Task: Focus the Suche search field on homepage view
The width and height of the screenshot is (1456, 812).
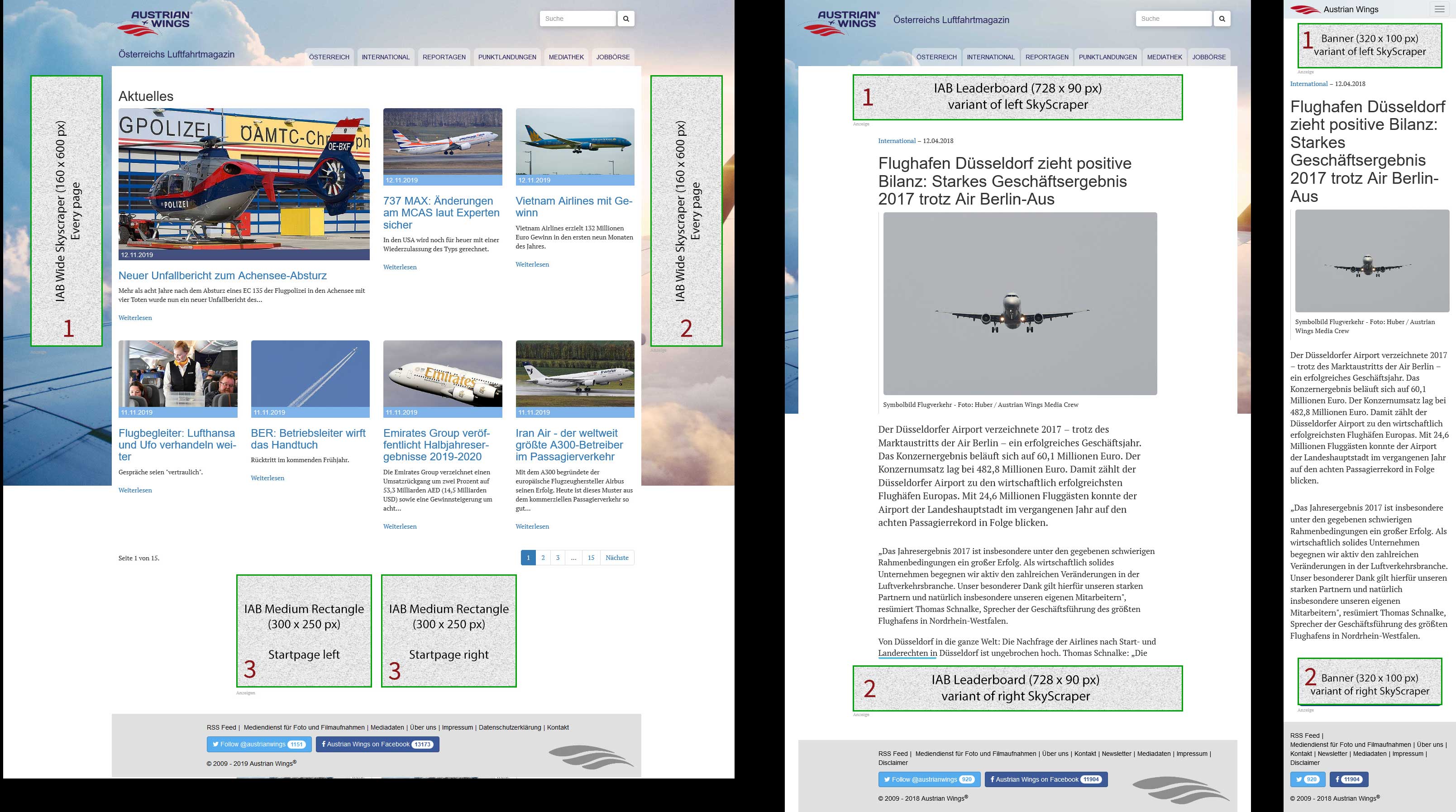Action: click(578, 19)
